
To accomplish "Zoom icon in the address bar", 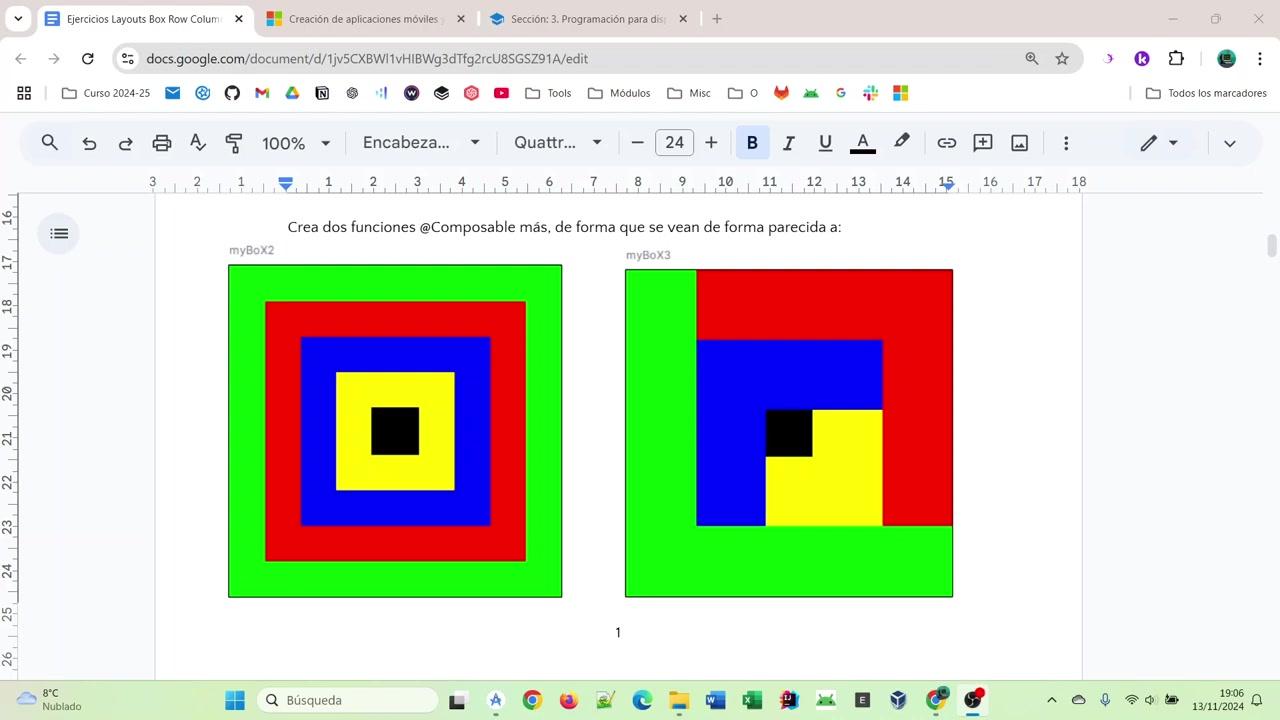I will [1032, 59].
